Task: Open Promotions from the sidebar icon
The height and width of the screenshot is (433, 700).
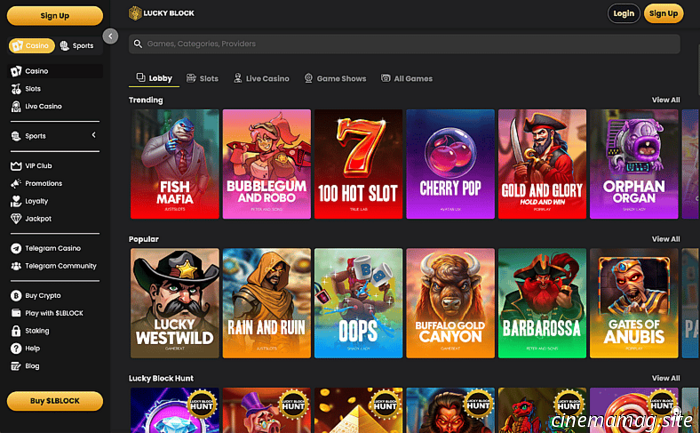Action: pyautogui.click(x=16, y=183)
